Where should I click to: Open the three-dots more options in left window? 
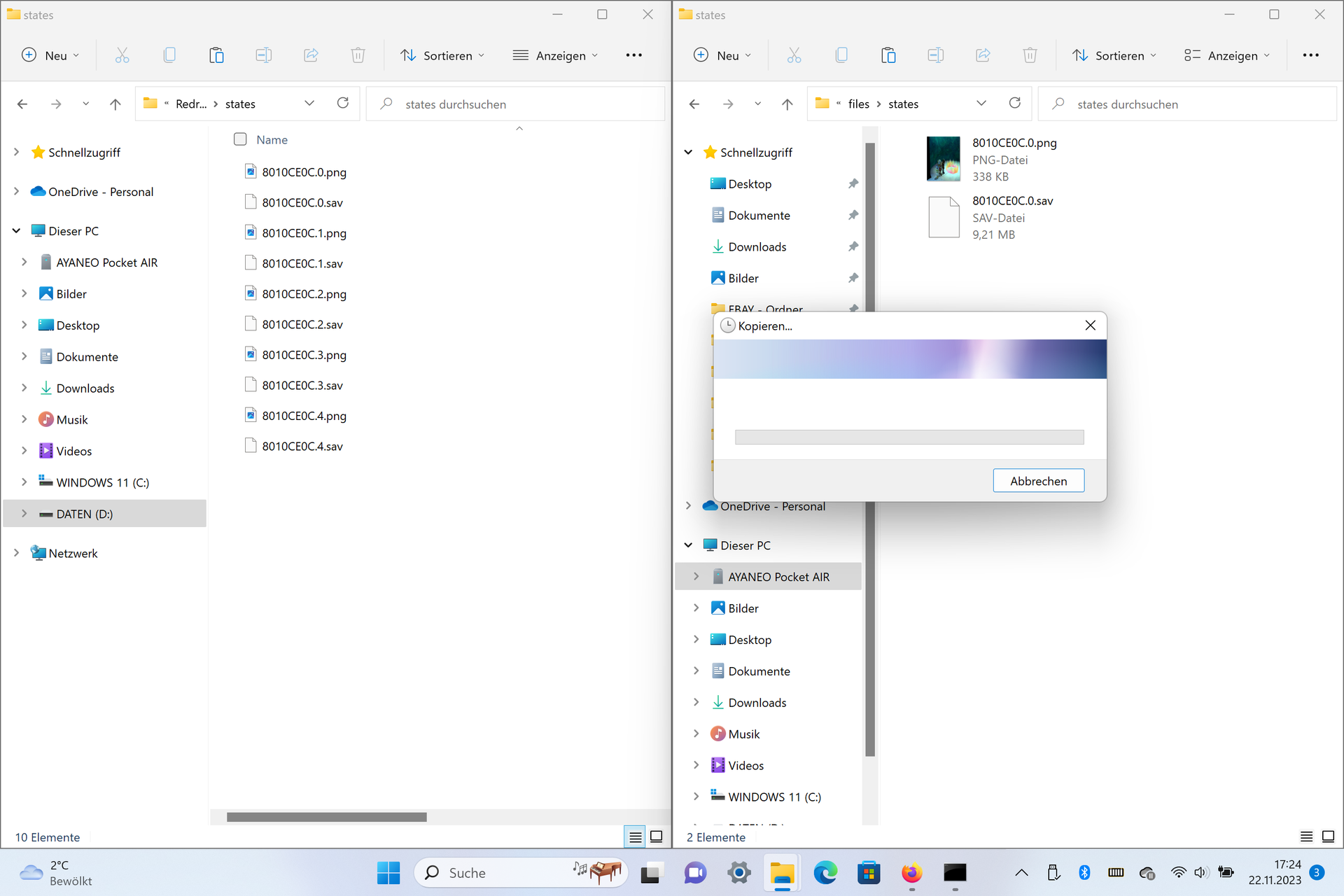pos(633,55)
